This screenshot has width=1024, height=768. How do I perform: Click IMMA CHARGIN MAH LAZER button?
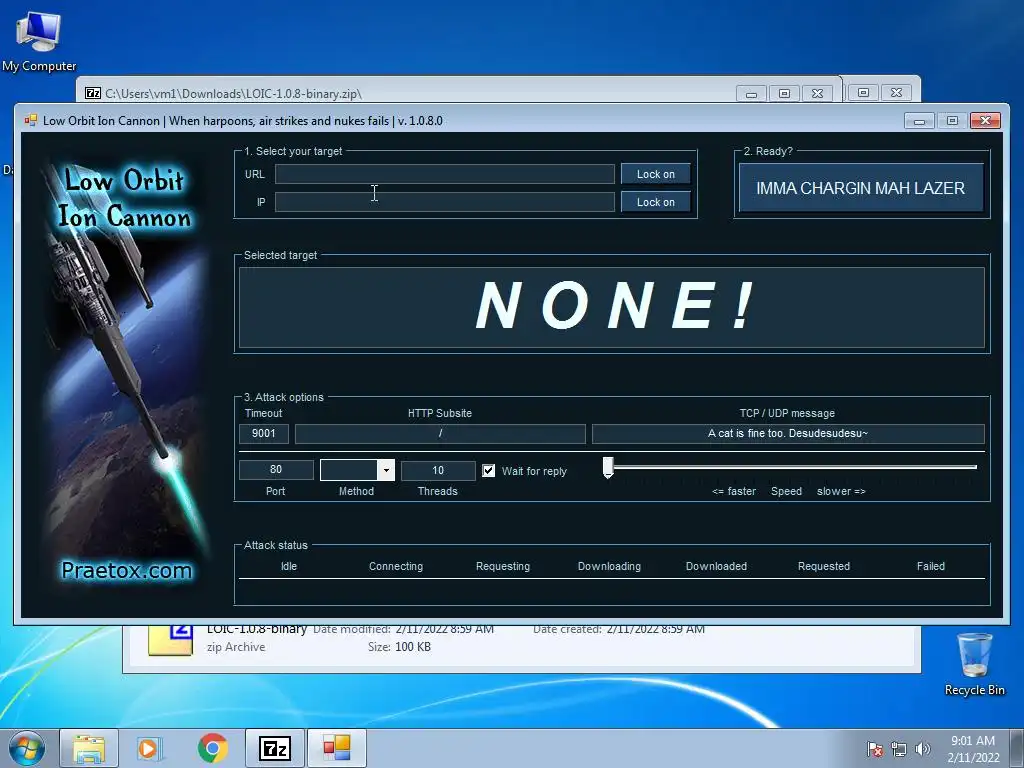point(861,188)
